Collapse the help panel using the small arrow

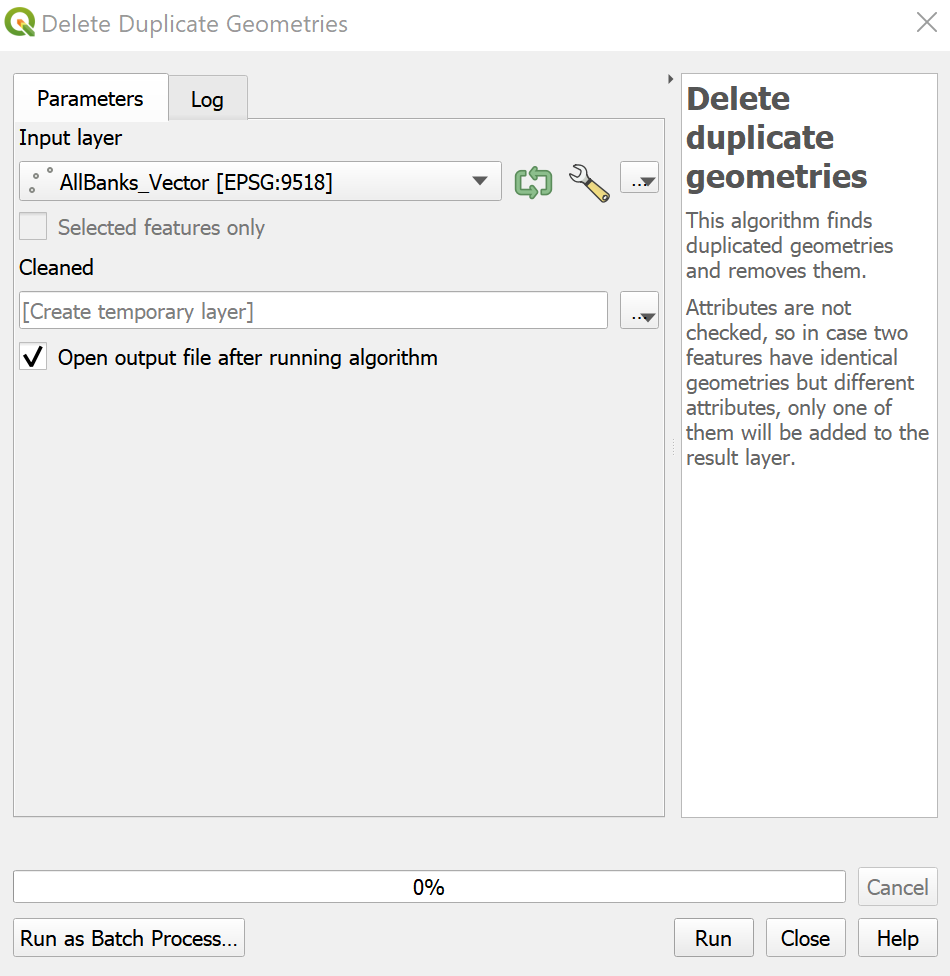coord(669,79)
